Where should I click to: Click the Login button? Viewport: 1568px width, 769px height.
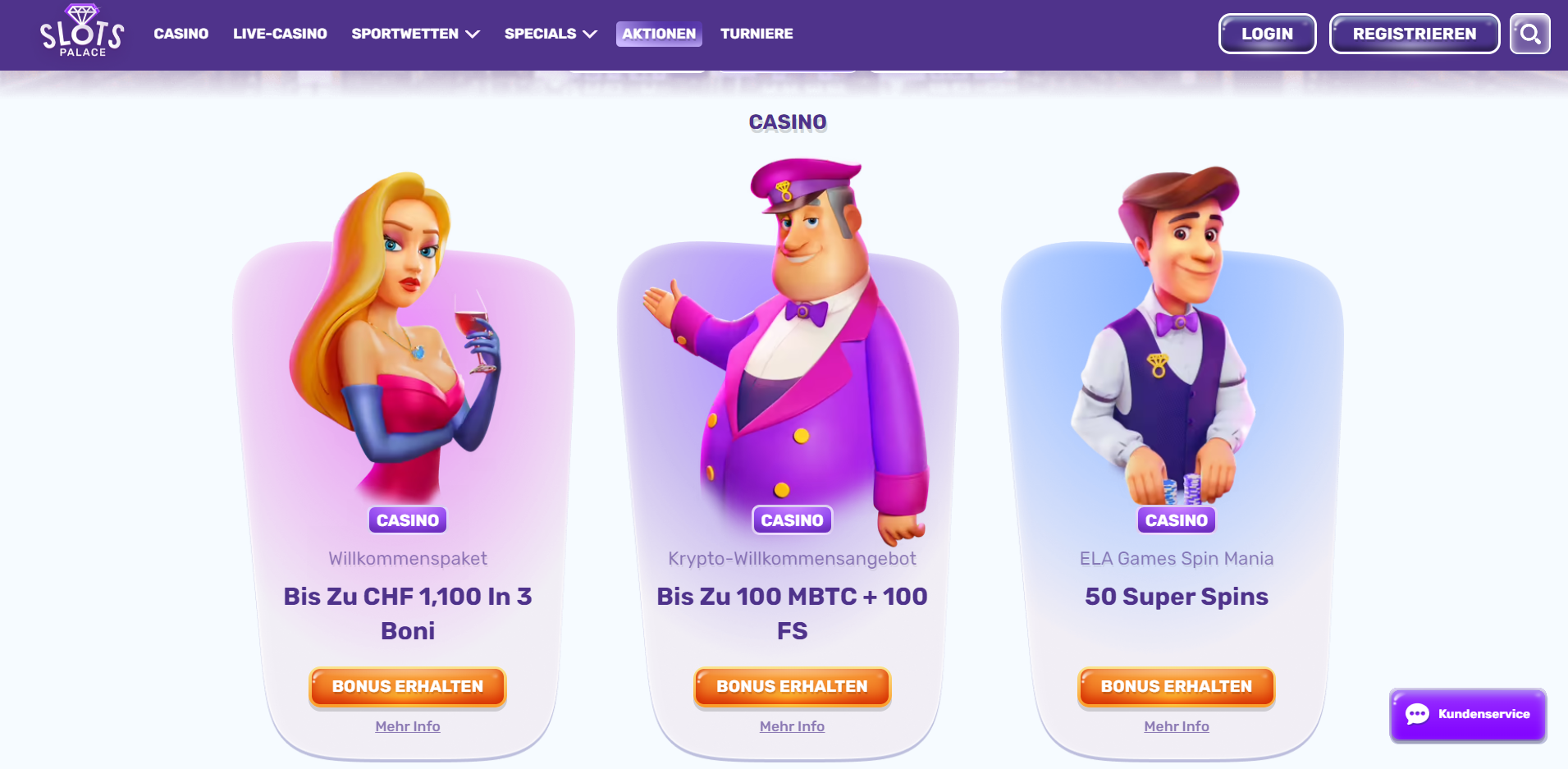click(1267, 34)
